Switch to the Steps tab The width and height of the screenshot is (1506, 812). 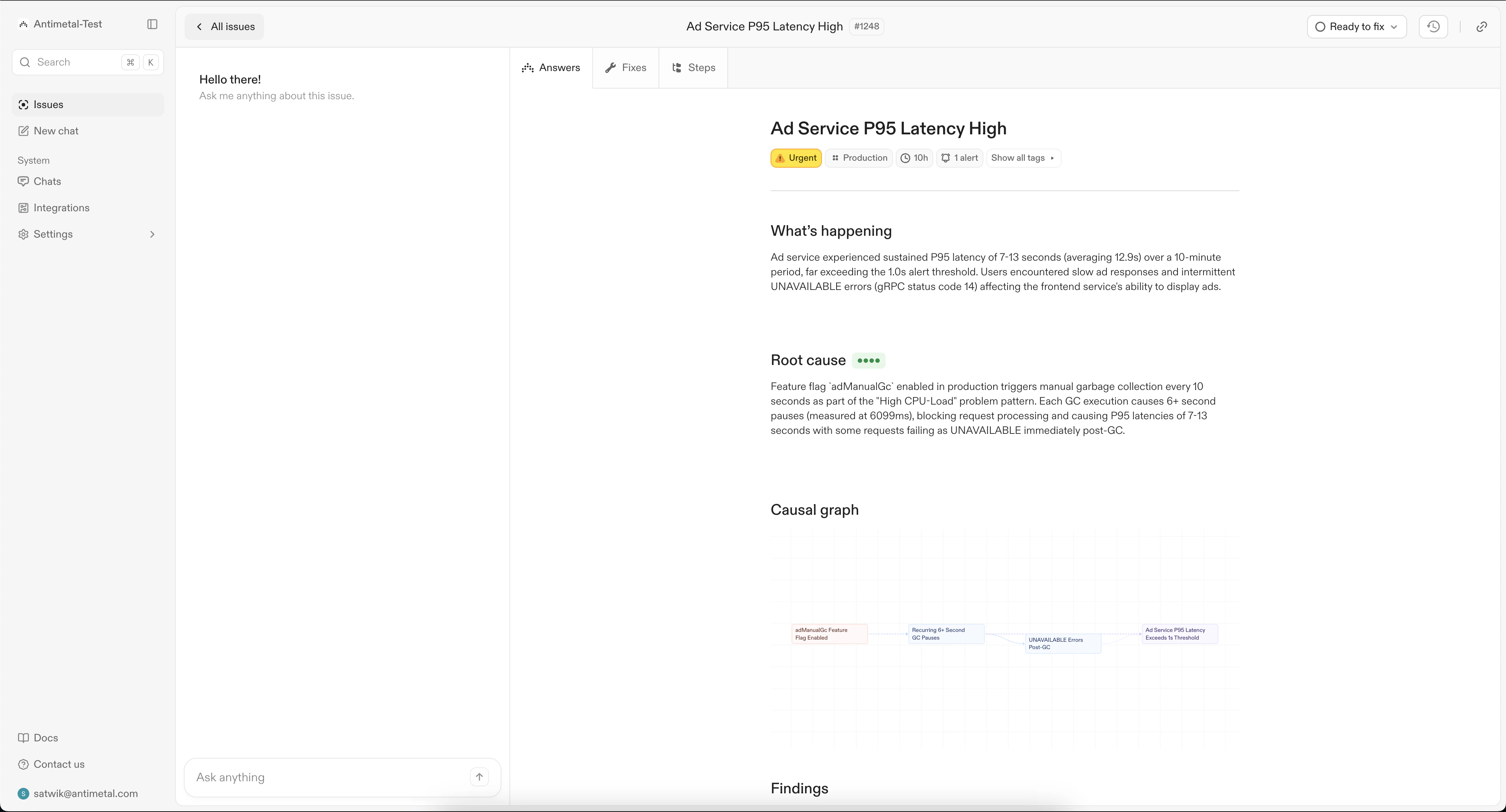693,68
